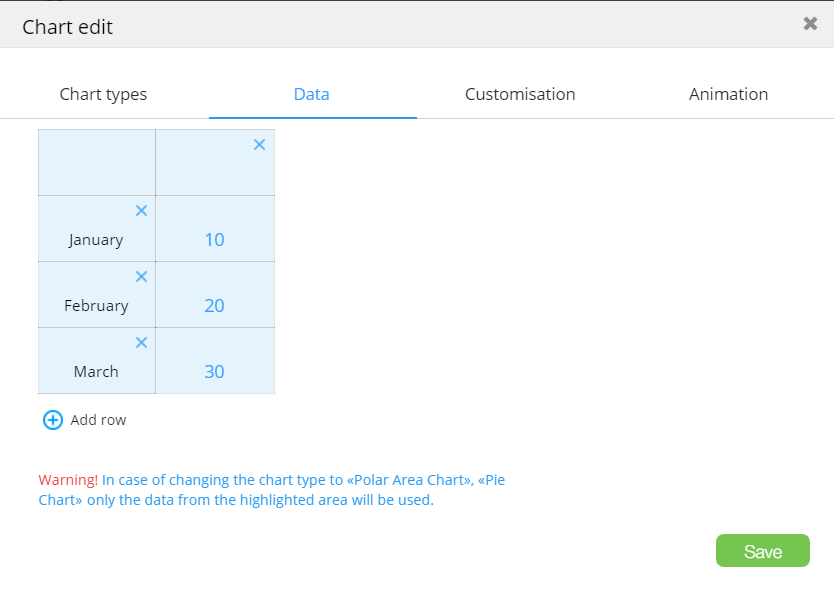Click the Add row label
Screen dimensions: 834x600
pos(98,420)
